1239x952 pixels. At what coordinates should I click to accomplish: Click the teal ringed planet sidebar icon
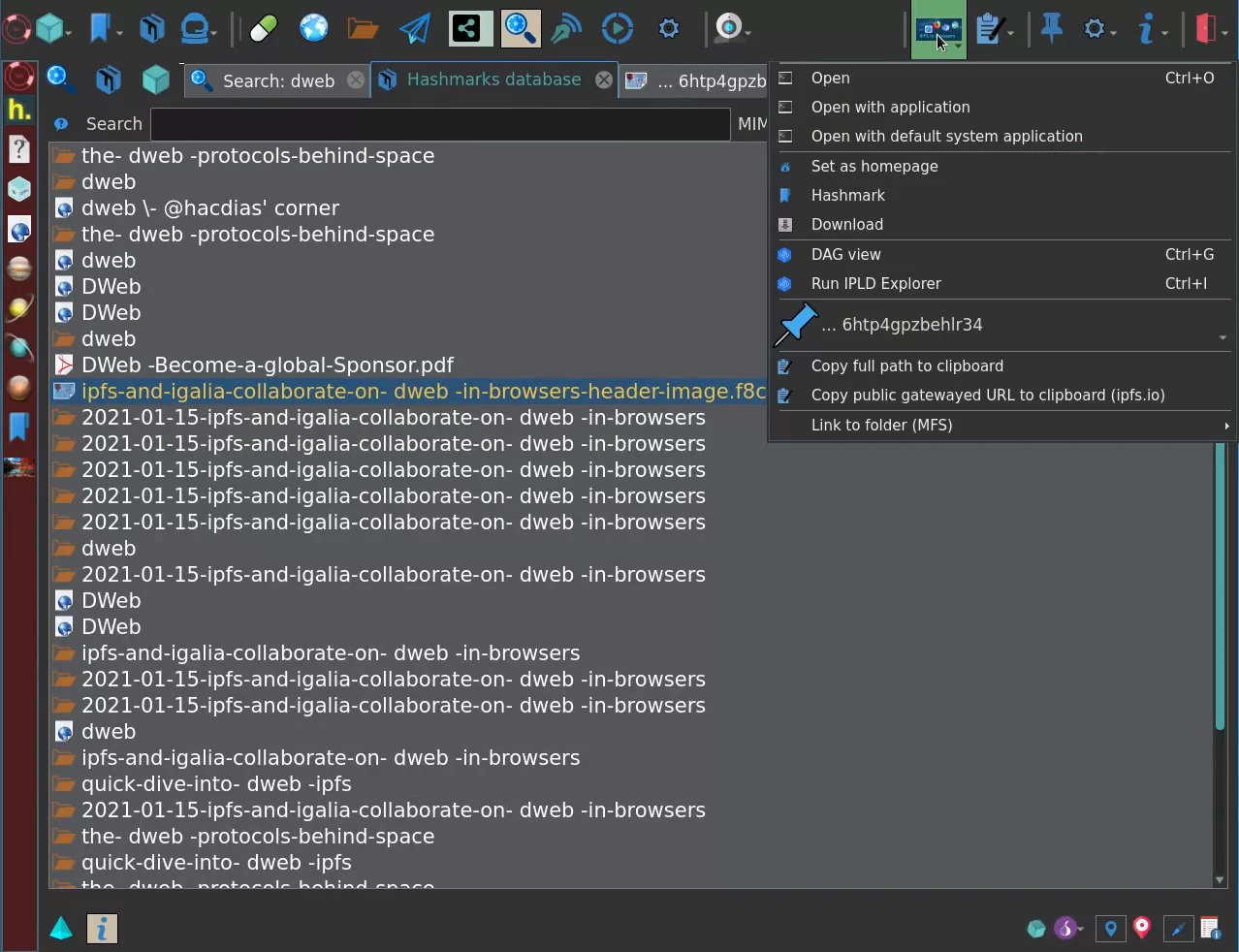19,348
